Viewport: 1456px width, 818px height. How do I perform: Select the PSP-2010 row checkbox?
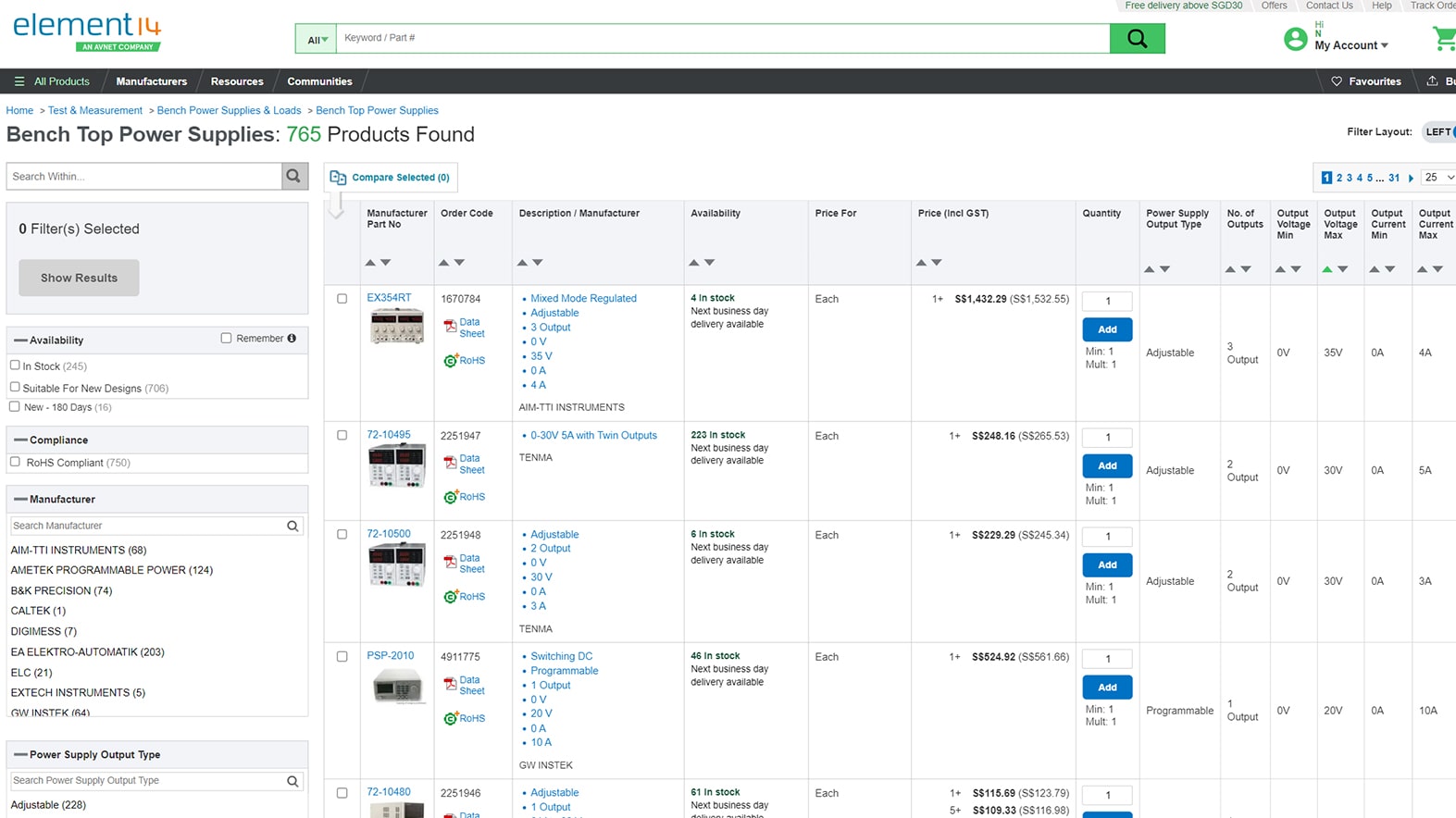(x=342, y=657)
